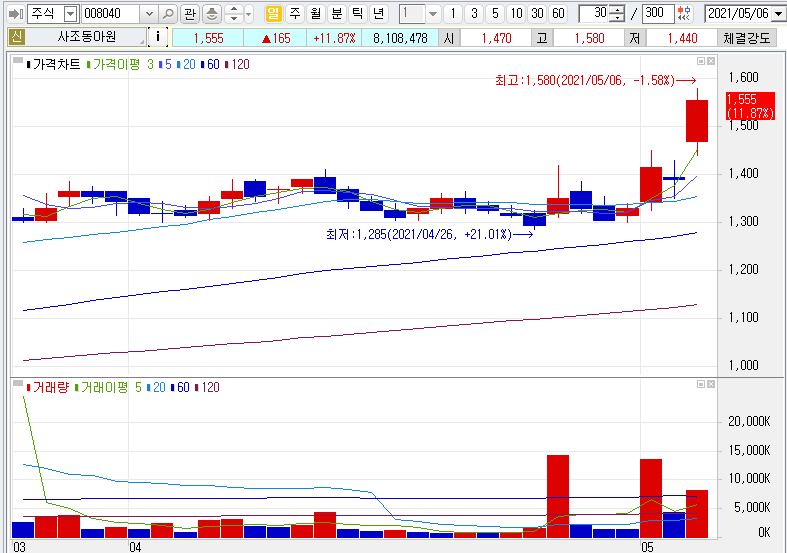This screenshot has width=787, height=553.
Task: Click the low price 1,440
Action: 682,38
